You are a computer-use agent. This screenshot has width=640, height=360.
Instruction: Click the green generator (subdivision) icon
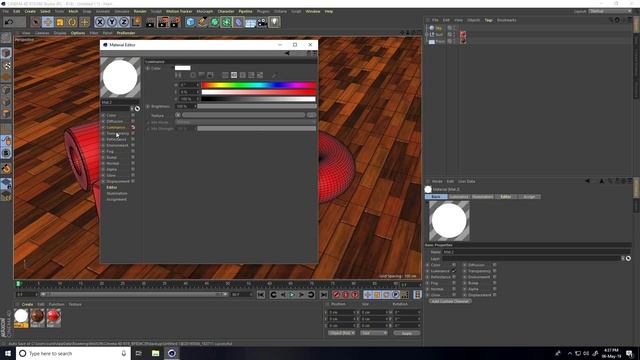click(x=214, y=22)
